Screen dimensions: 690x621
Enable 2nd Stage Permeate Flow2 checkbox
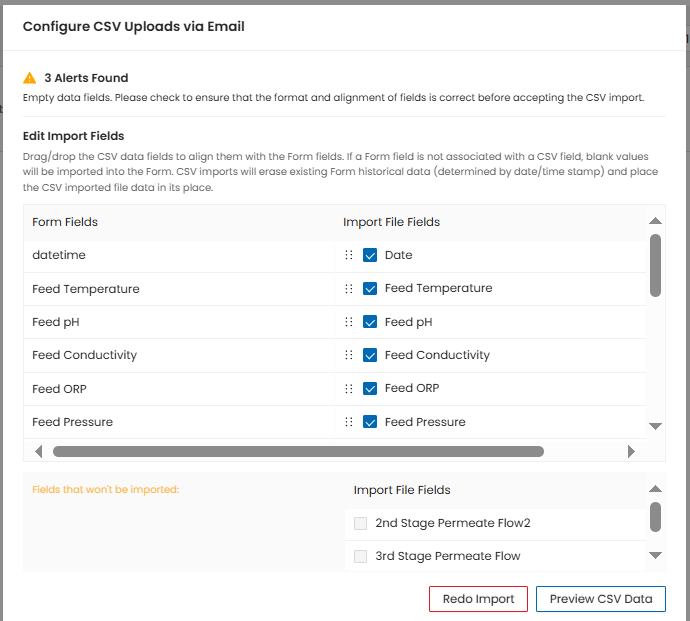click(x=360, y=523)
